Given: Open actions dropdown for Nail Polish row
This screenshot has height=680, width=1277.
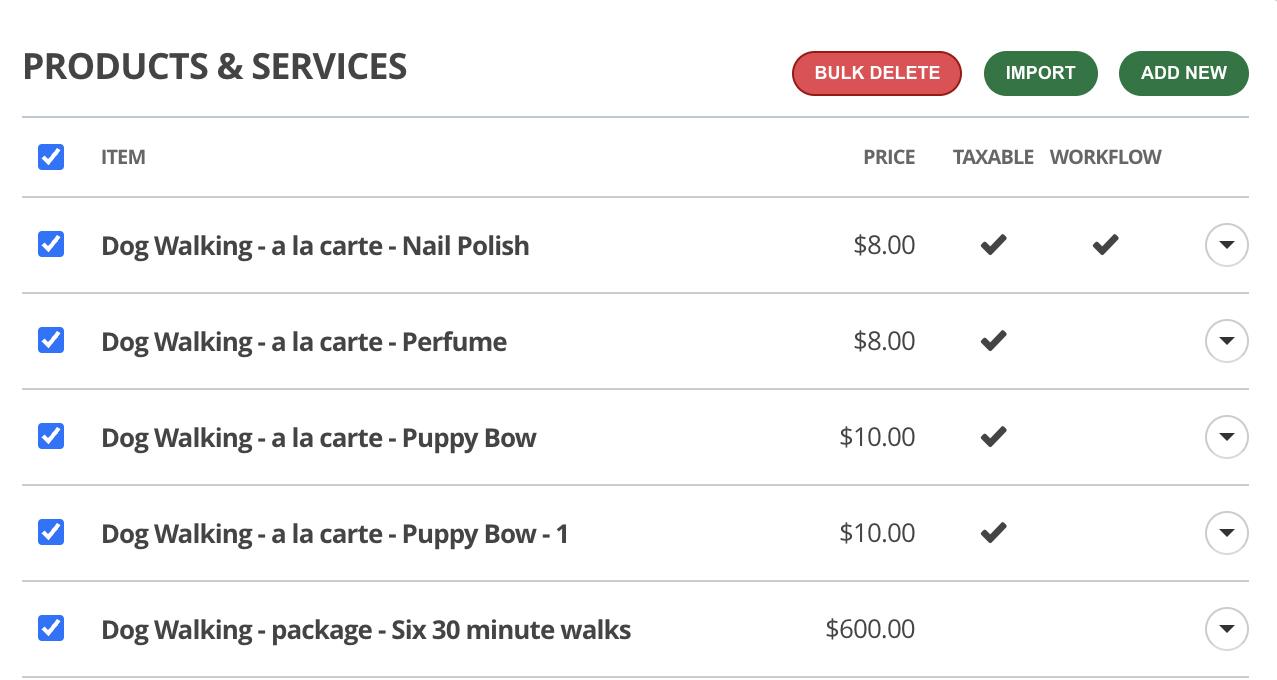Looking at the screenshot, I should tap(1226, 245).
